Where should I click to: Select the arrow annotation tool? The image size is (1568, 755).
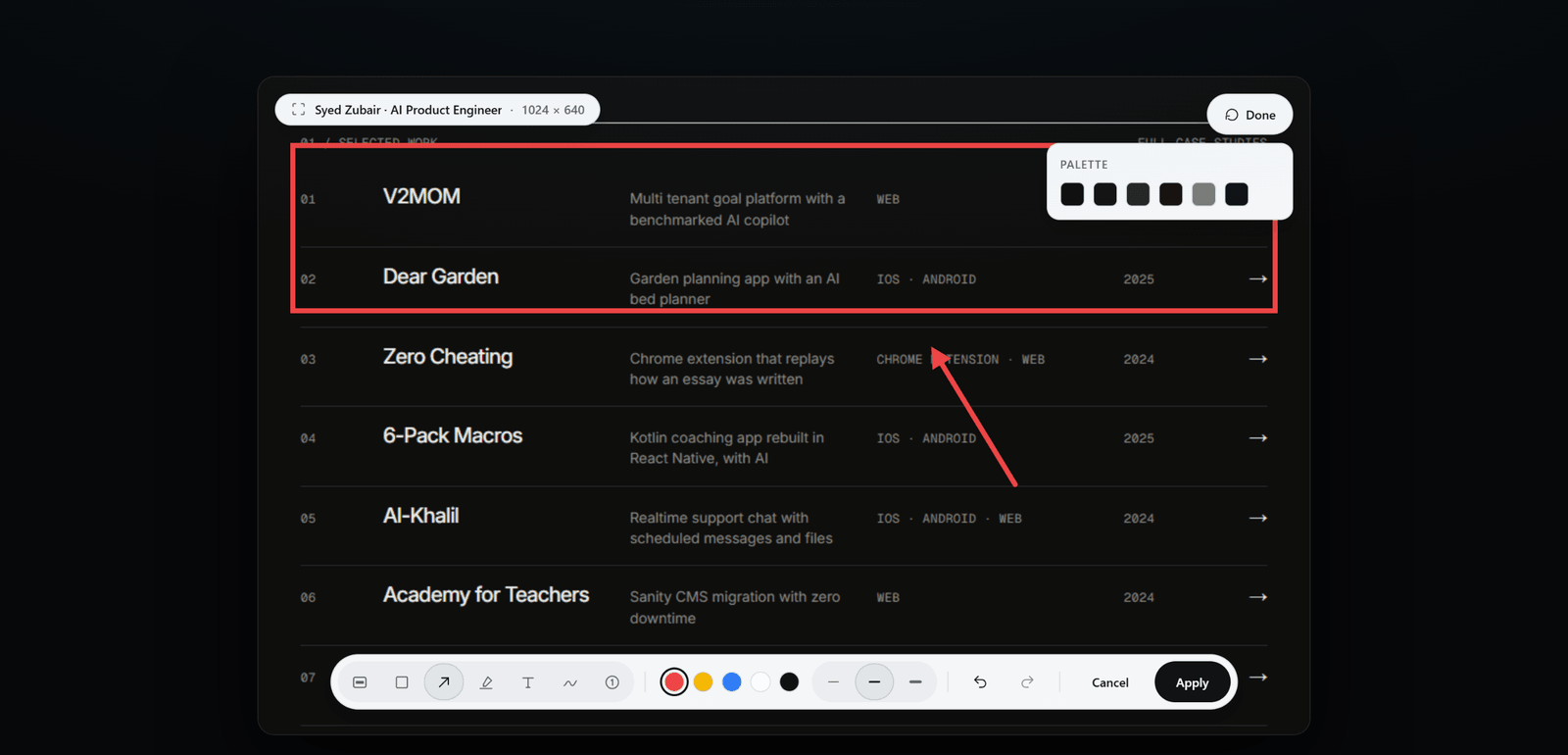click(444, 682)
